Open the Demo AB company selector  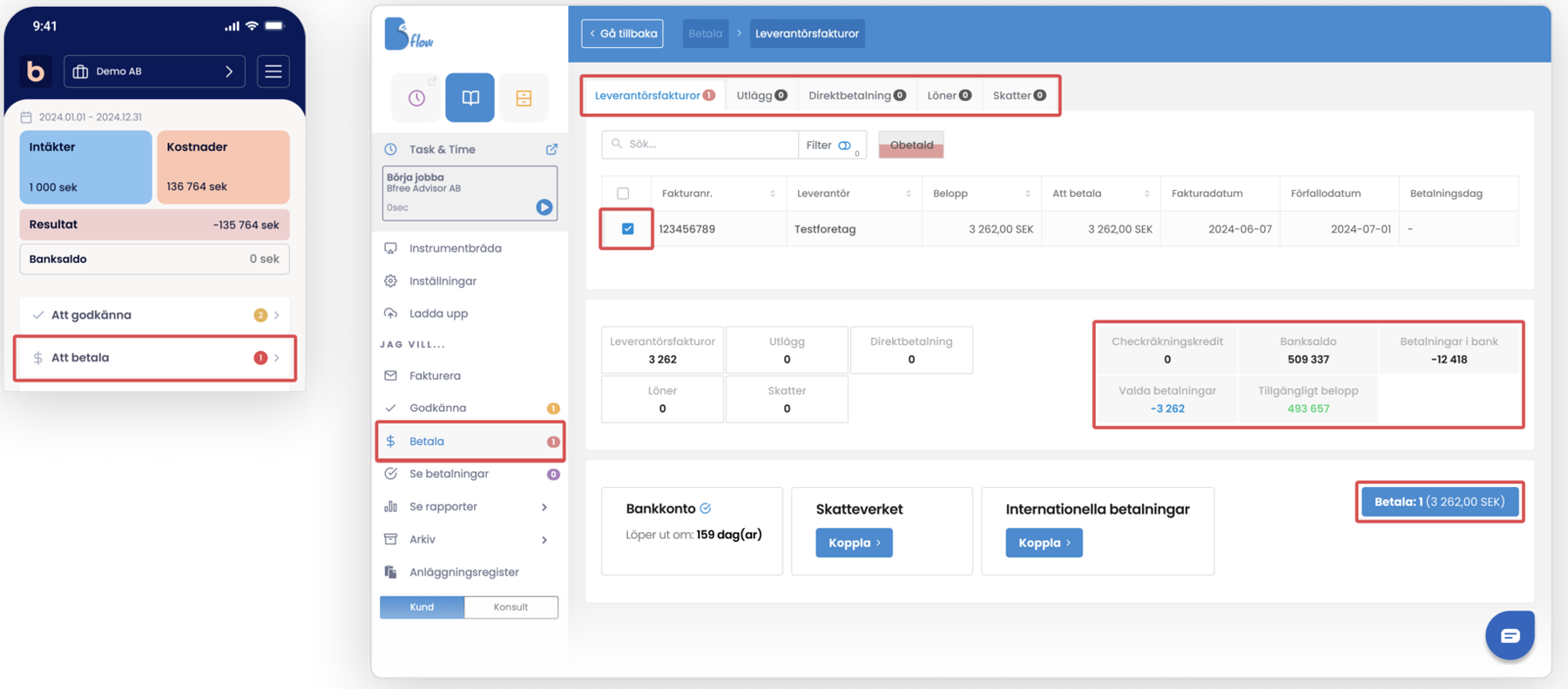click(154, 71)
